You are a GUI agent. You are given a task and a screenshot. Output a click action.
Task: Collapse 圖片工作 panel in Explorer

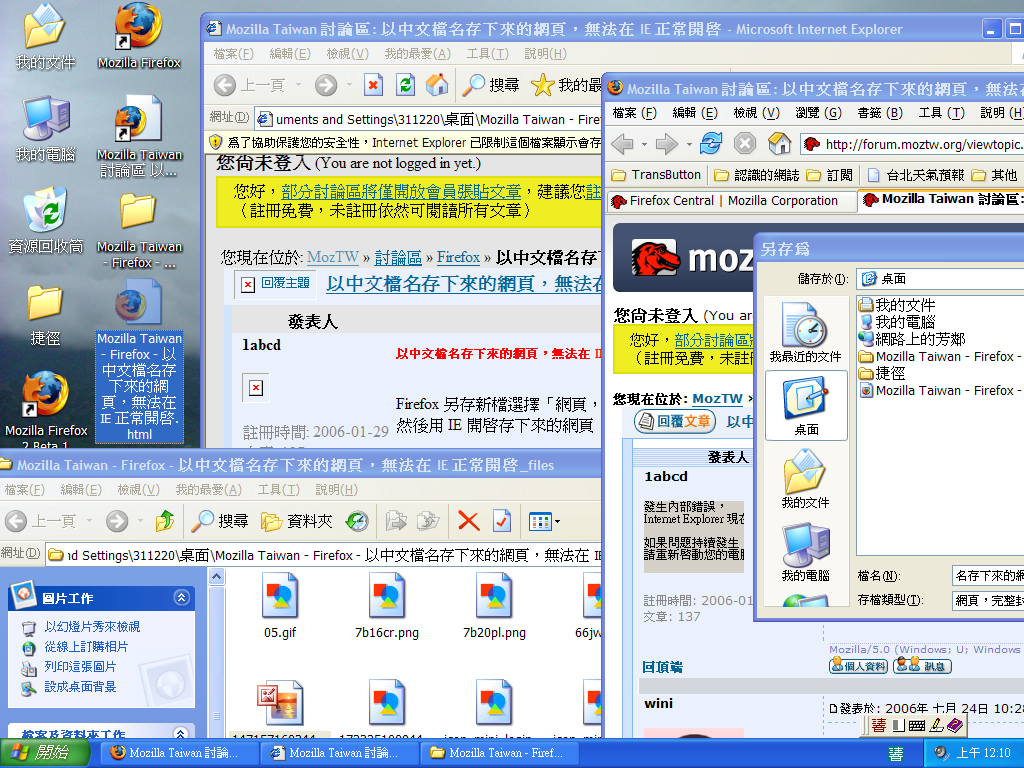tap(182, 597)
